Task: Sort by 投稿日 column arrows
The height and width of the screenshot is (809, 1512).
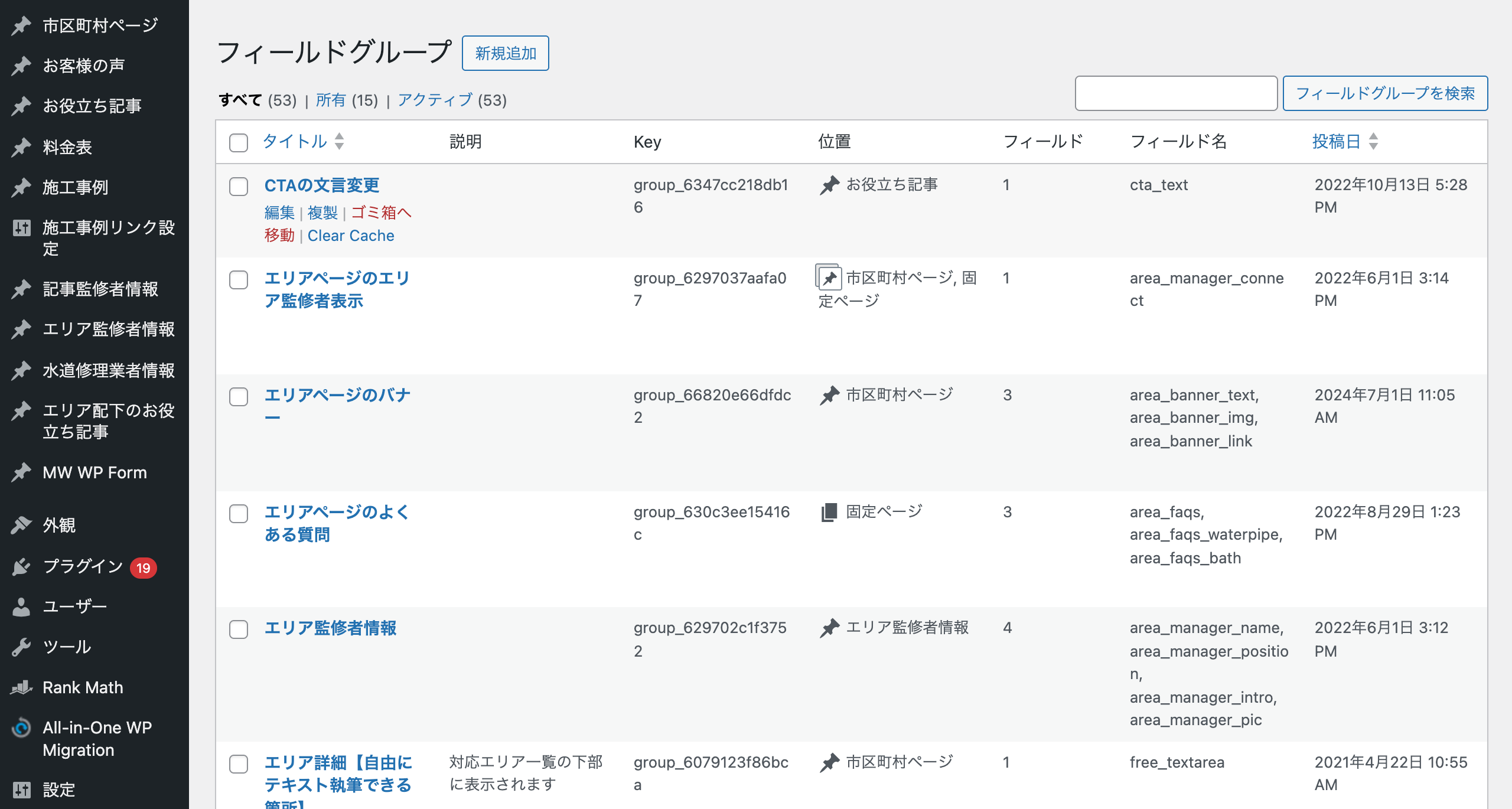Action: (x=1374, y=142)
